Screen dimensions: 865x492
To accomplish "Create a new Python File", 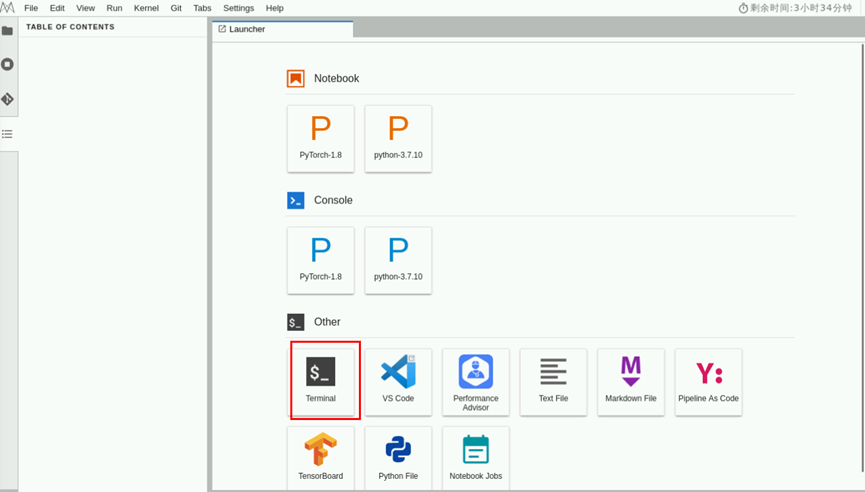I will point(398,458).
